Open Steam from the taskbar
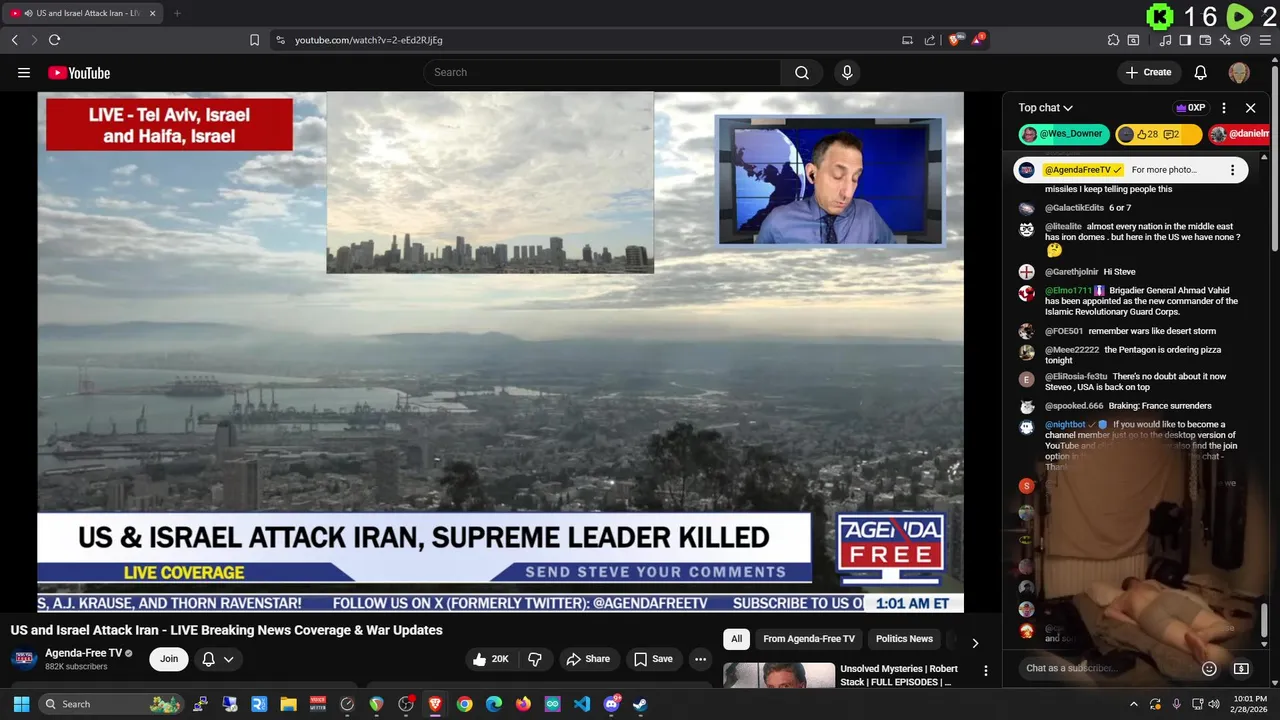 [640, 704]
